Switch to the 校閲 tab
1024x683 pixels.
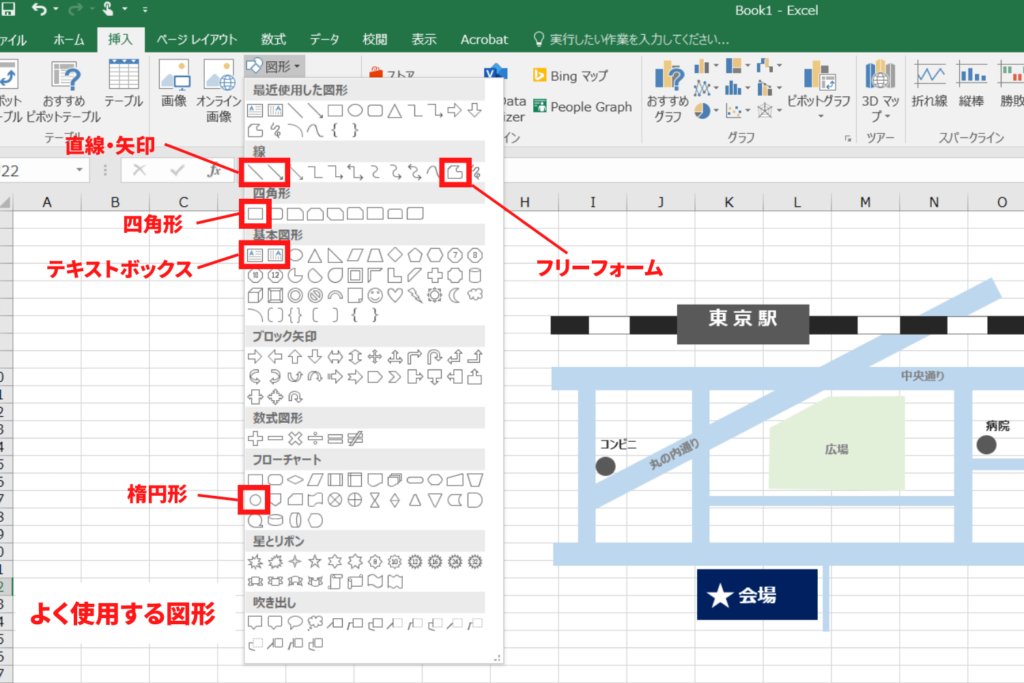point(375,40)
